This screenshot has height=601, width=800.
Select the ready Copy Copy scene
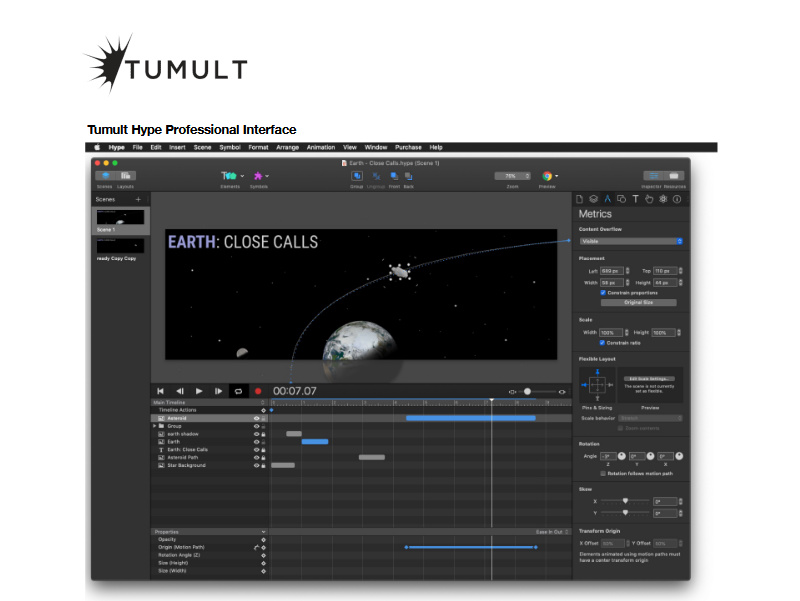(120, 246)
